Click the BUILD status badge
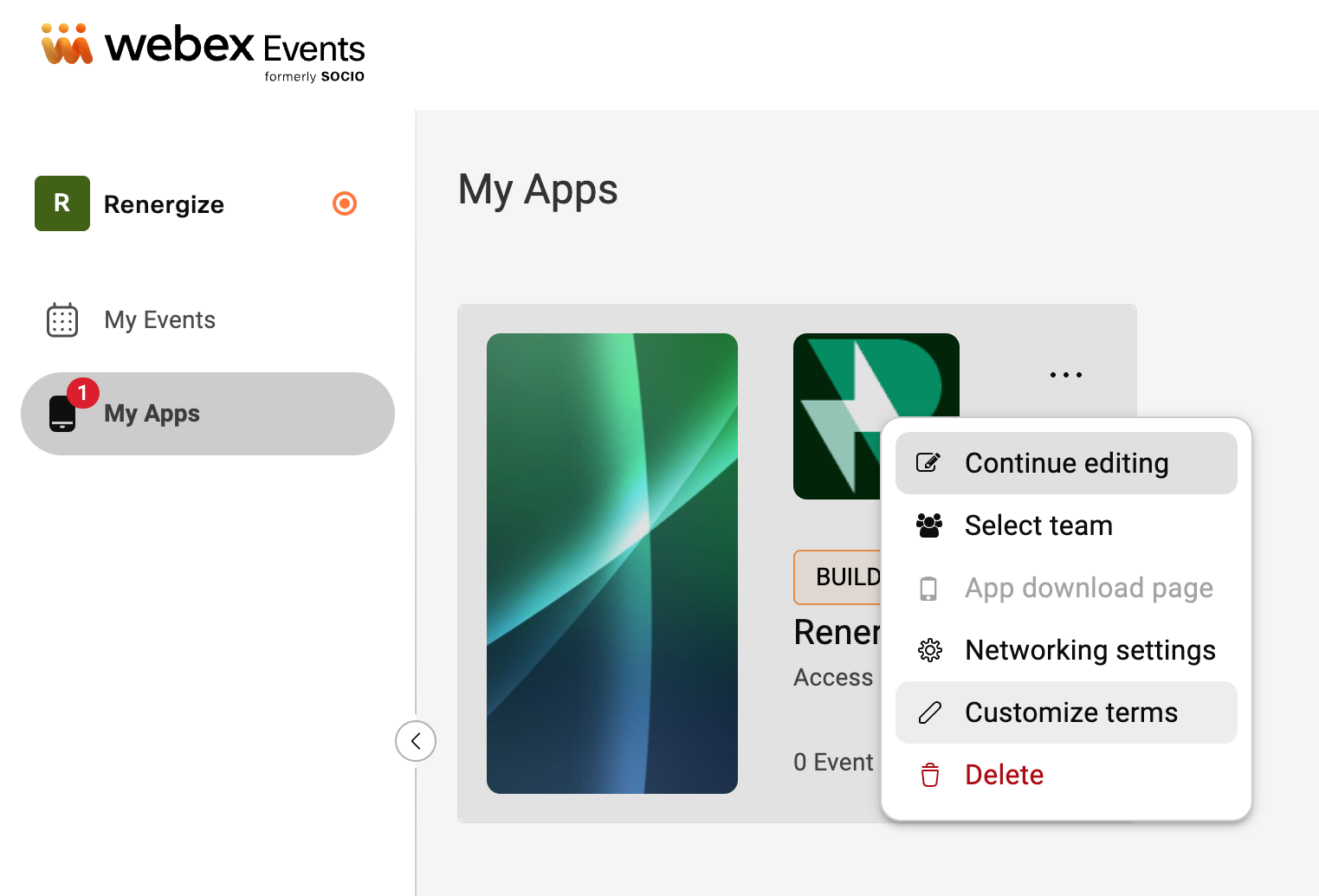Image resolution: width=1319 pixels, height=896 pixels. [x=838, y=577]
